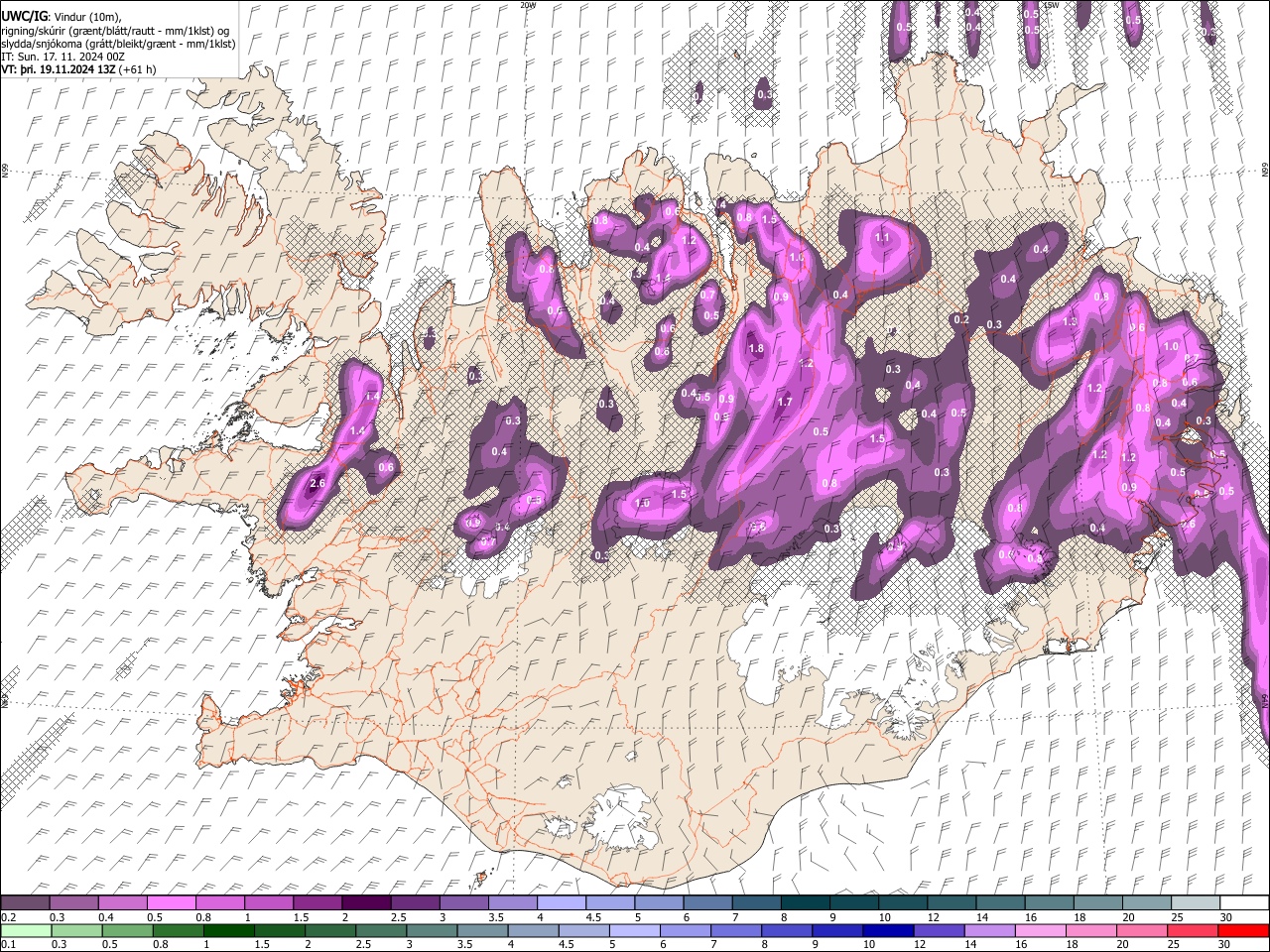Click the 'VT: þri. 19.11.2024 13Z (+61 h)' line

78,70
